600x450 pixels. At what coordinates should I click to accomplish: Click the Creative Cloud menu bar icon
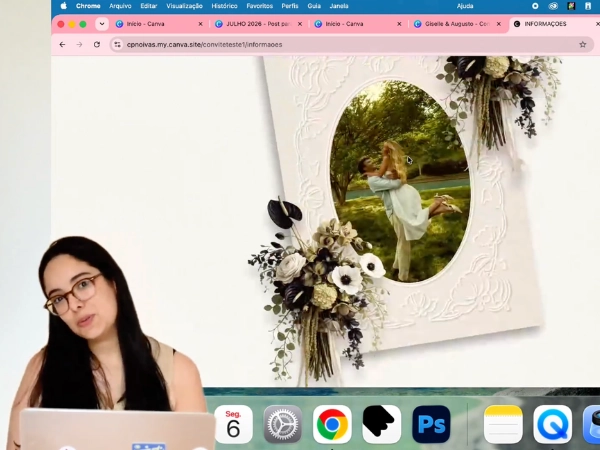553,6
